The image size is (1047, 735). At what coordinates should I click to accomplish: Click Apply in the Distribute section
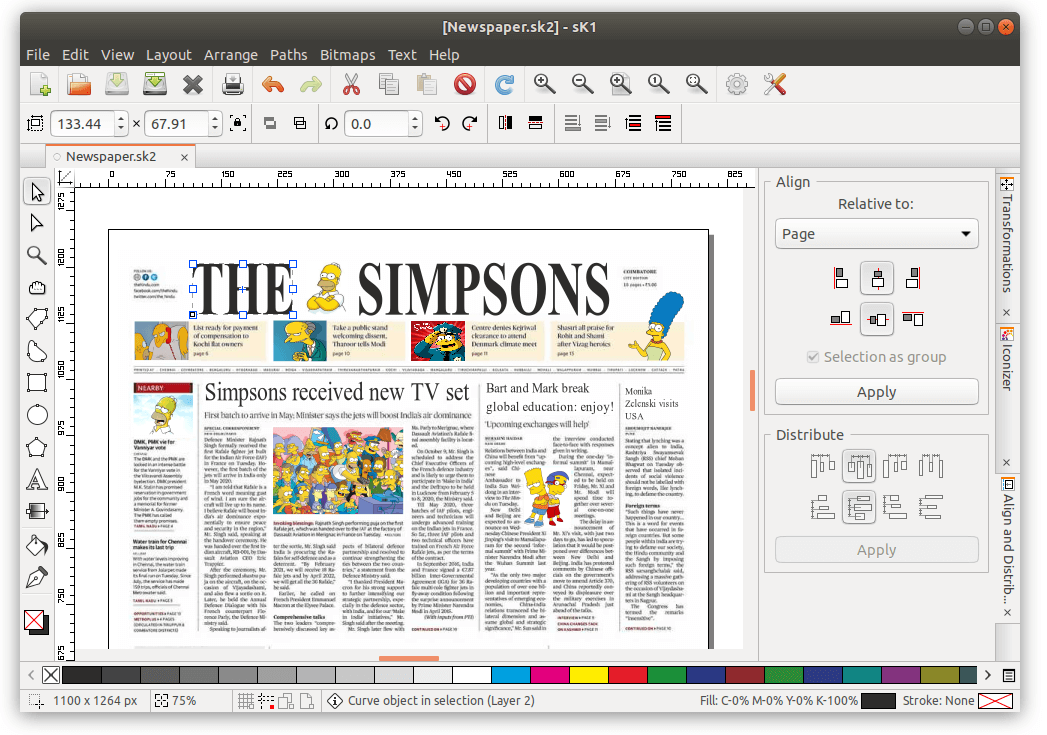click(877, 550)
